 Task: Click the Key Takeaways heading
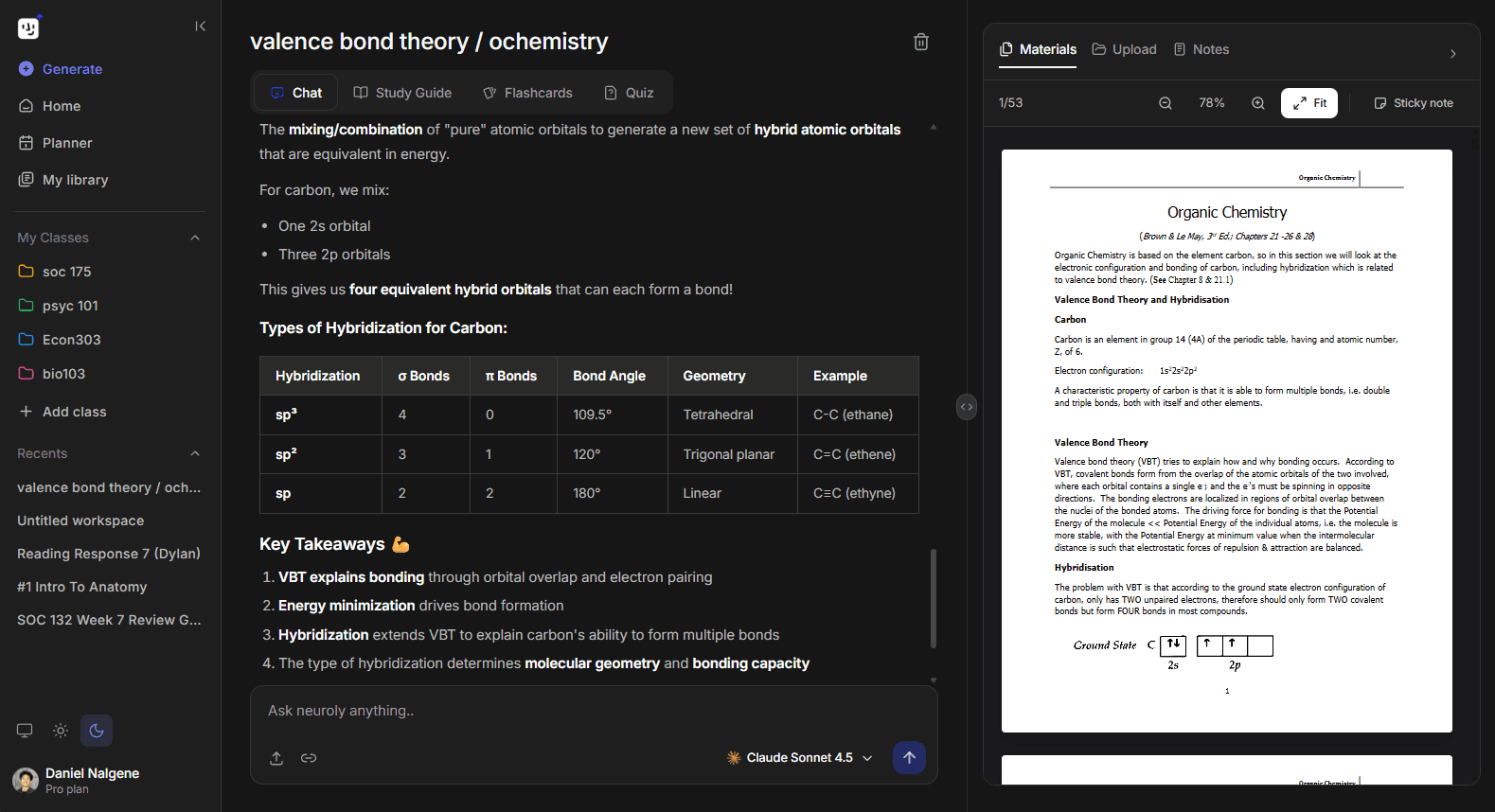pos(334,544)
